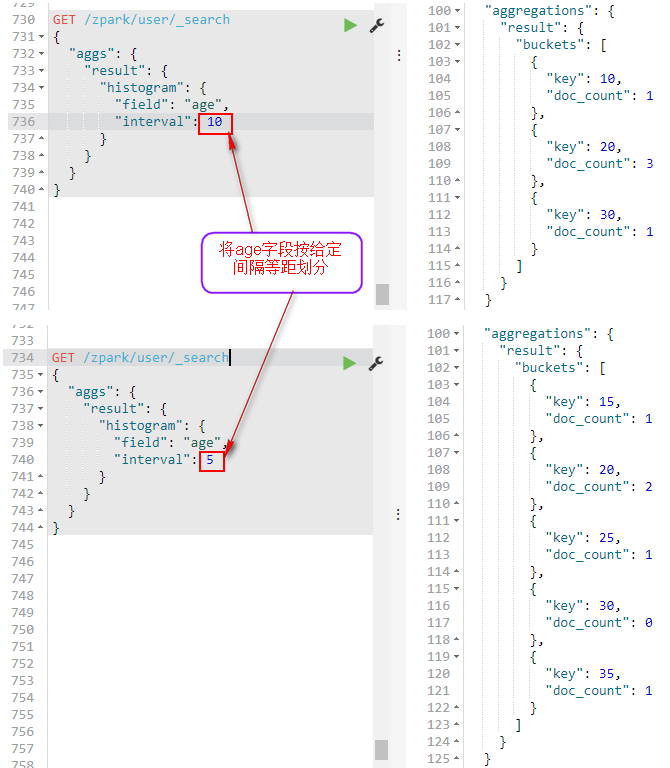Click line number 120 in lower response gutter
Image resolution: width=670 pixels, height=768 pixels.
tap(438, 674)
